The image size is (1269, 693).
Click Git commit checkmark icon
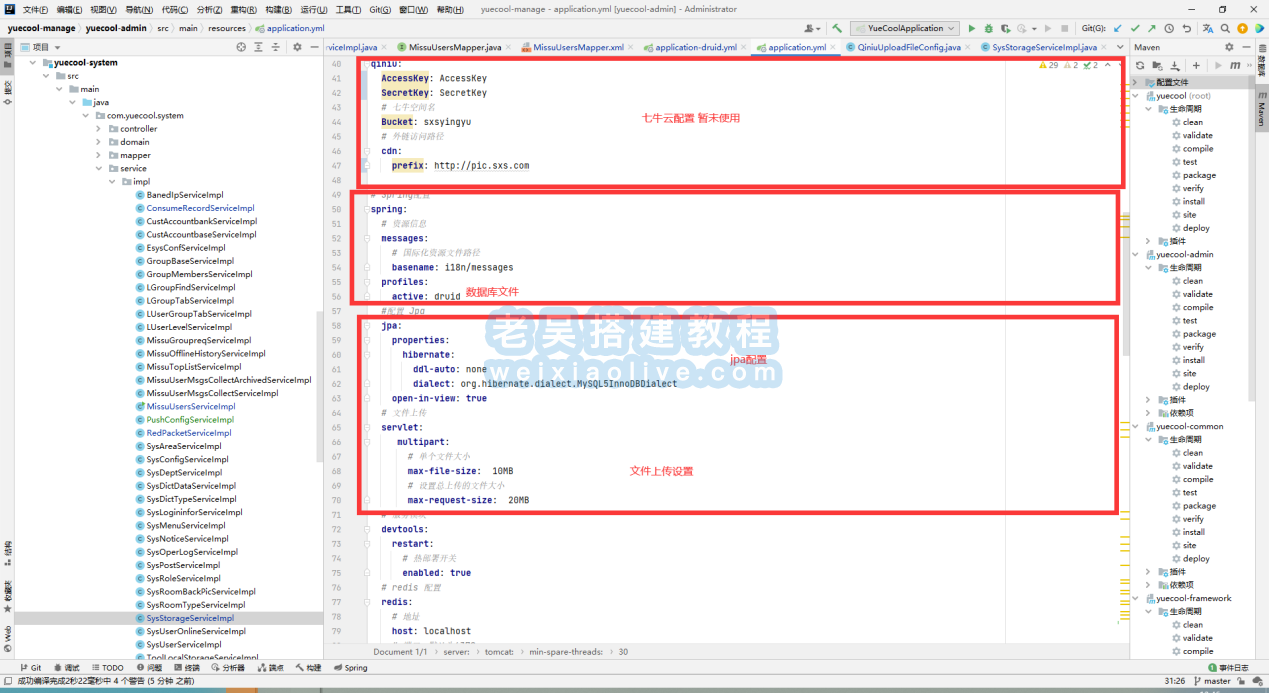pyautogui.click(x=1135, y=29)
